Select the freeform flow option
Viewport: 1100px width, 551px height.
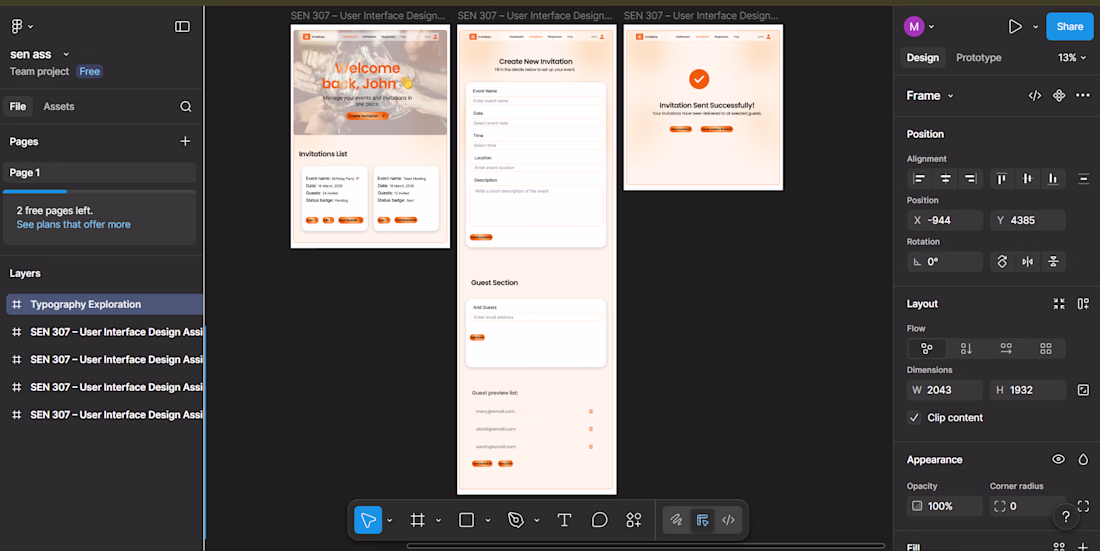[x=927, y=349]
